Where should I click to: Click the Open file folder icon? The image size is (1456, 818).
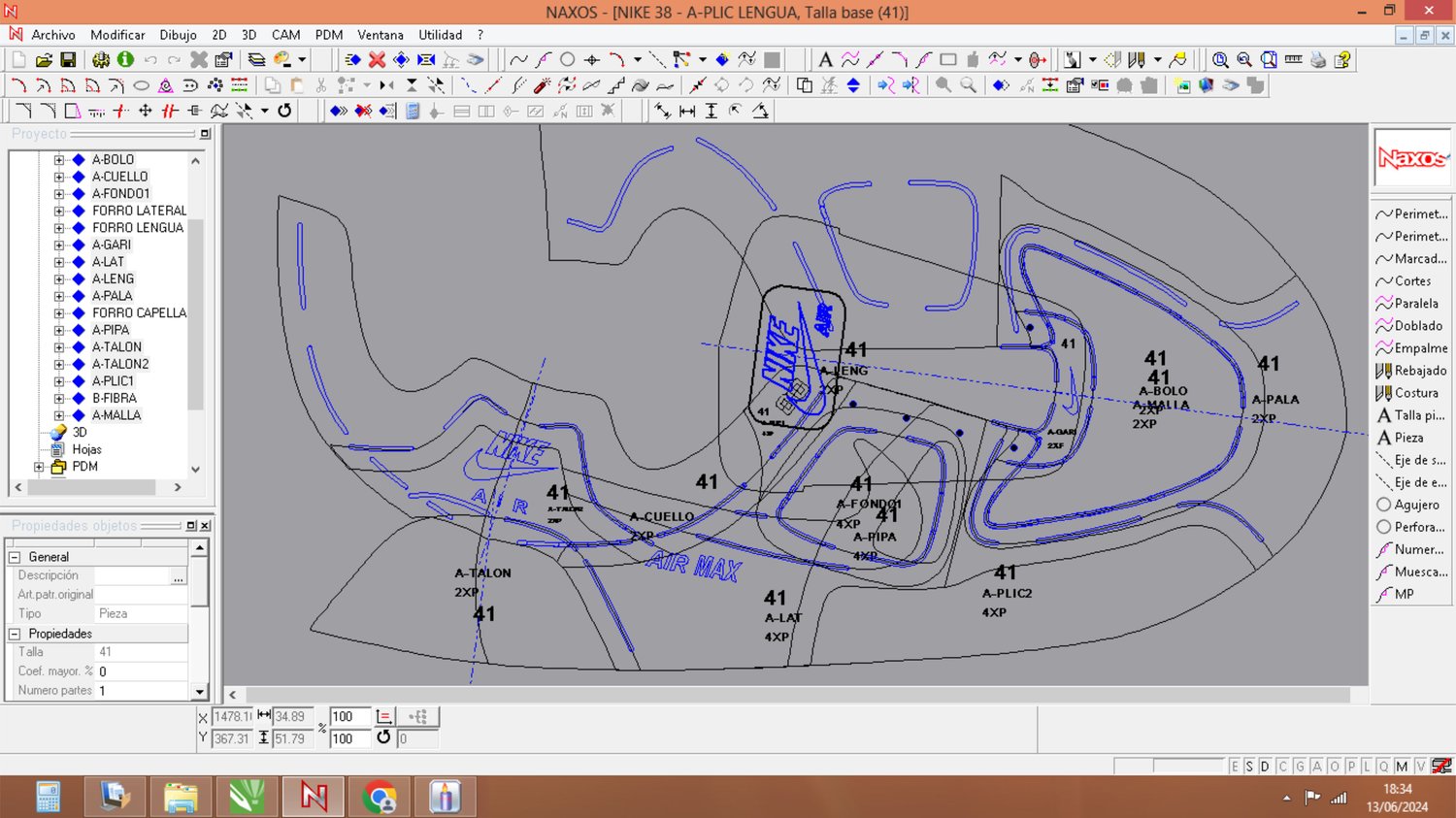44,60
